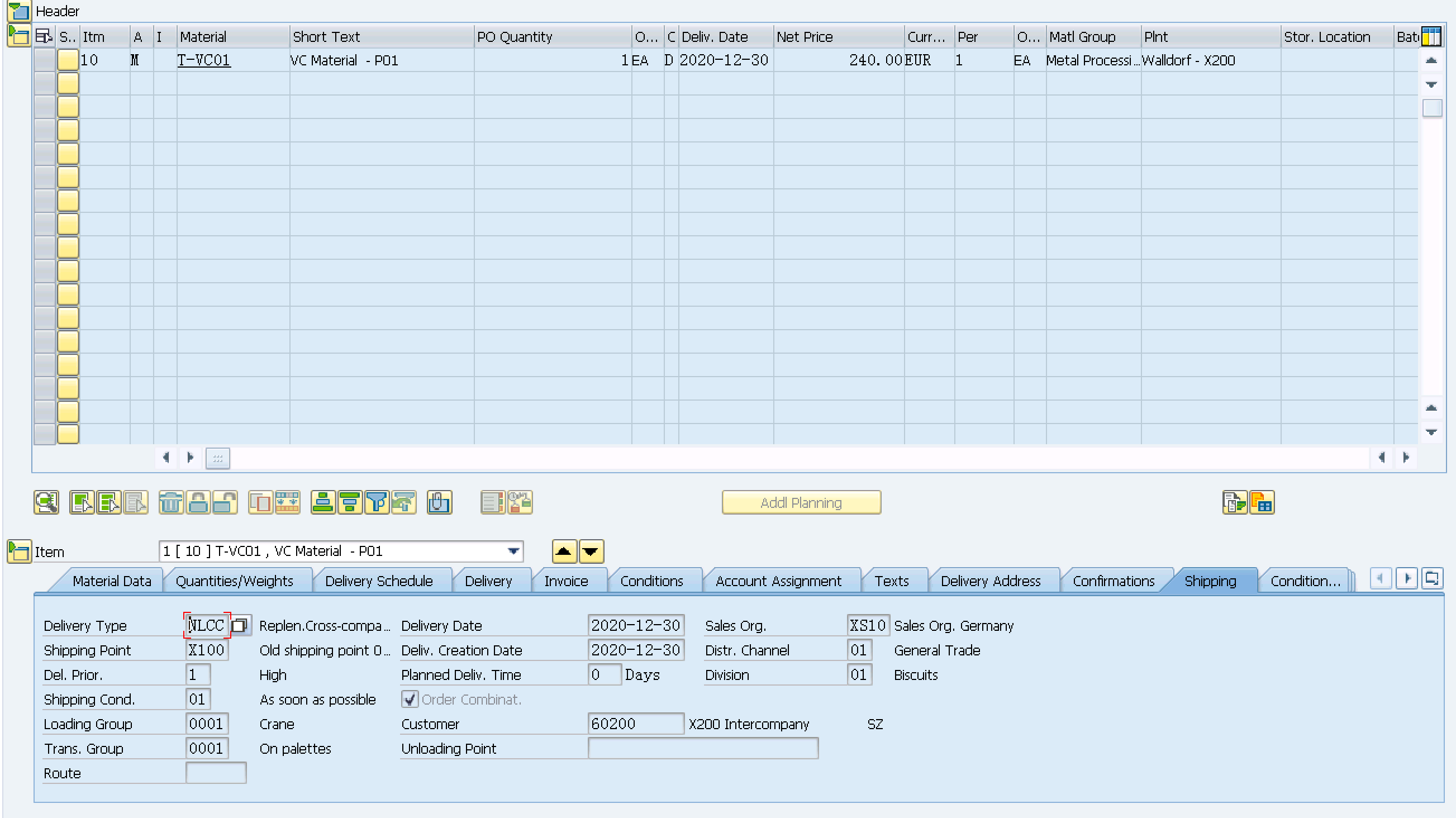This screenshot has width=1456, height=818.
Task: Click the horizontal scrollbar handle under item table
Action: click(x=217, y=458)
